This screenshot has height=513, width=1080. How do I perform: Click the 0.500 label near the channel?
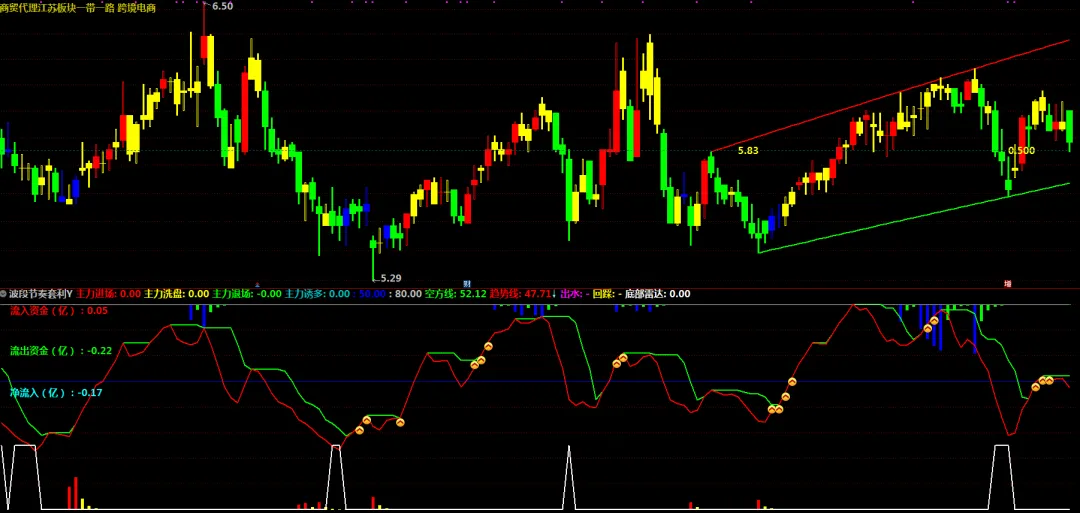1021,150
